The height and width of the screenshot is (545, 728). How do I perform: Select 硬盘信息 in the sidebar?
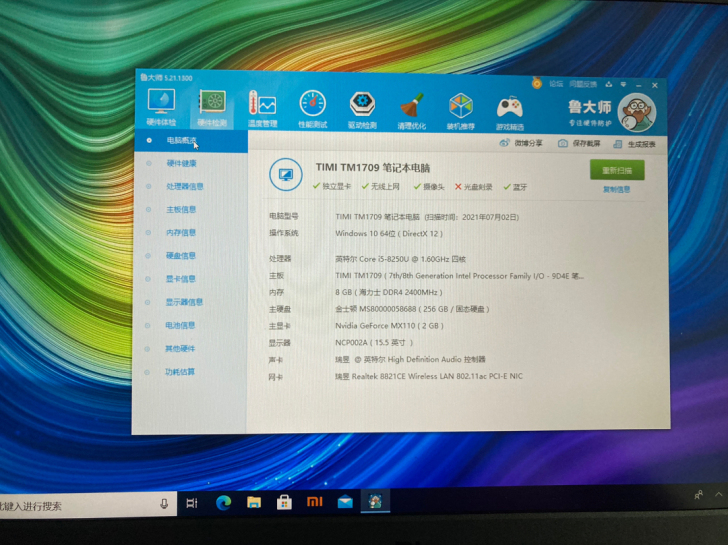(x=181, y=256)
